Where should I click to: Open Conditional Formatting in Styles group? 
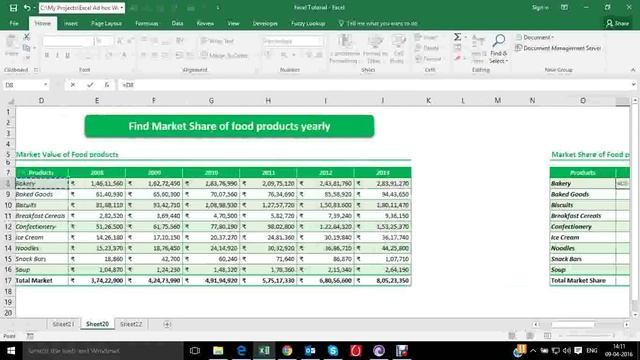coord(344,49)
